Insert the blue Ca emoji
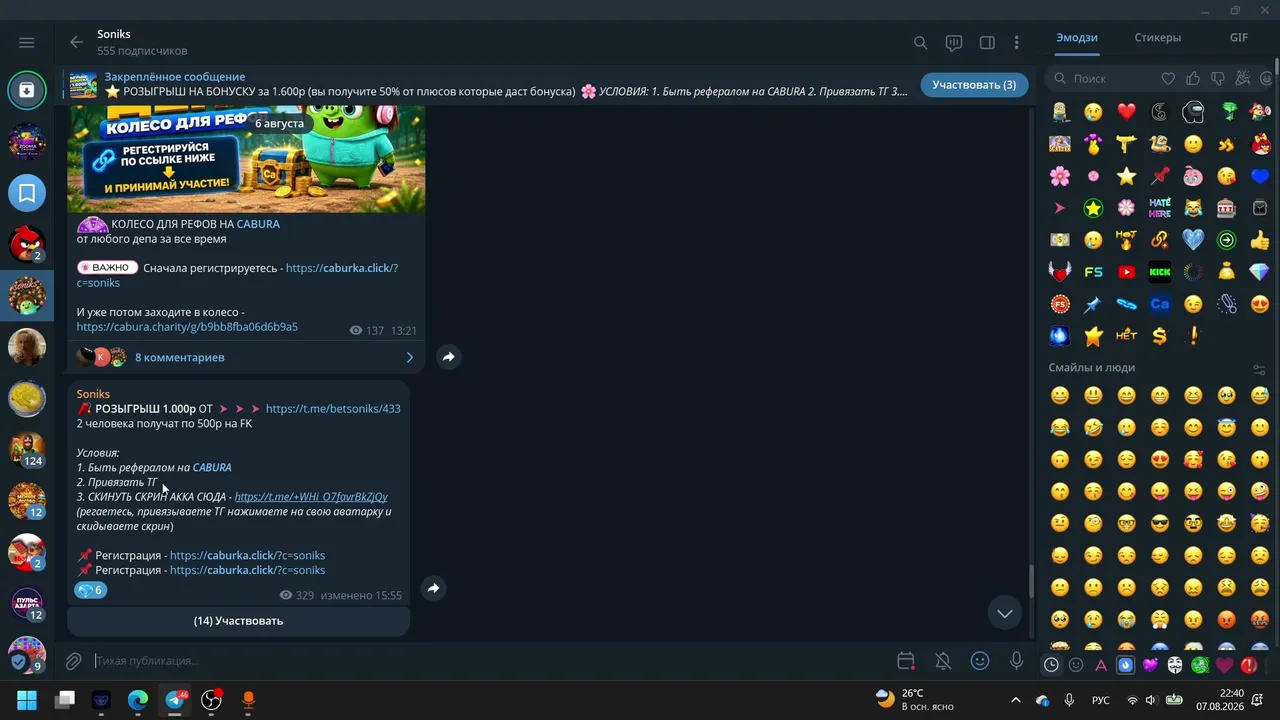Image resolution: width=1280 pixels, height=720 pixels. [x=1160, y=304]
